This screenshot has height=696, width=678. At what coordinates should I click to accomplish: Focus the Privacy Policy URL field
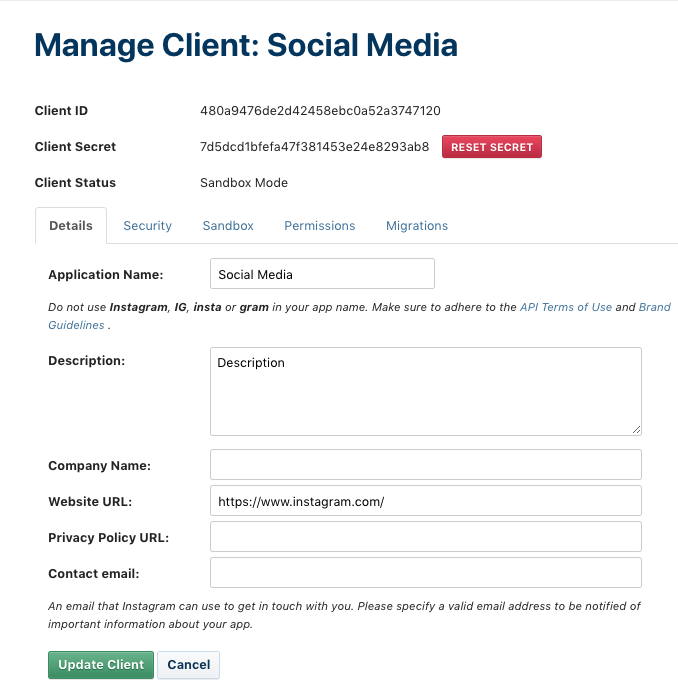[x=425, y=537]
